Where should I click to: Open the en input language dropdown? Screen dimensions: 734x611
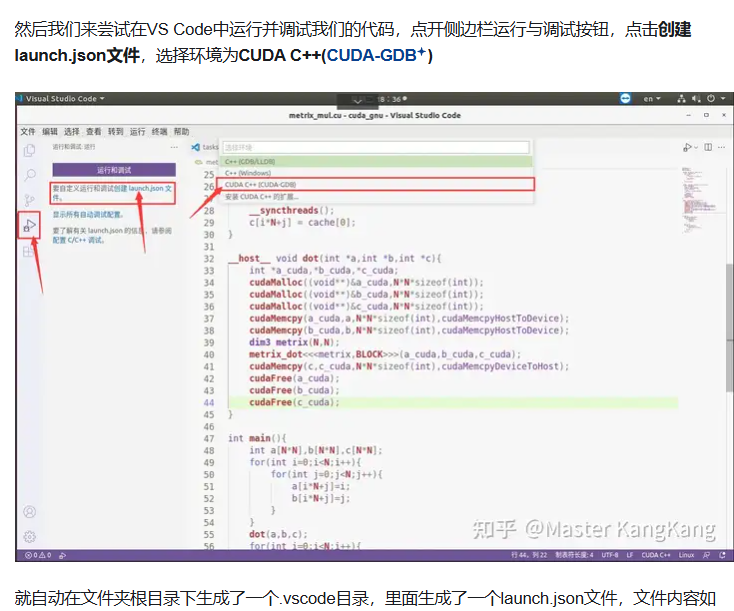click(652, 98)
